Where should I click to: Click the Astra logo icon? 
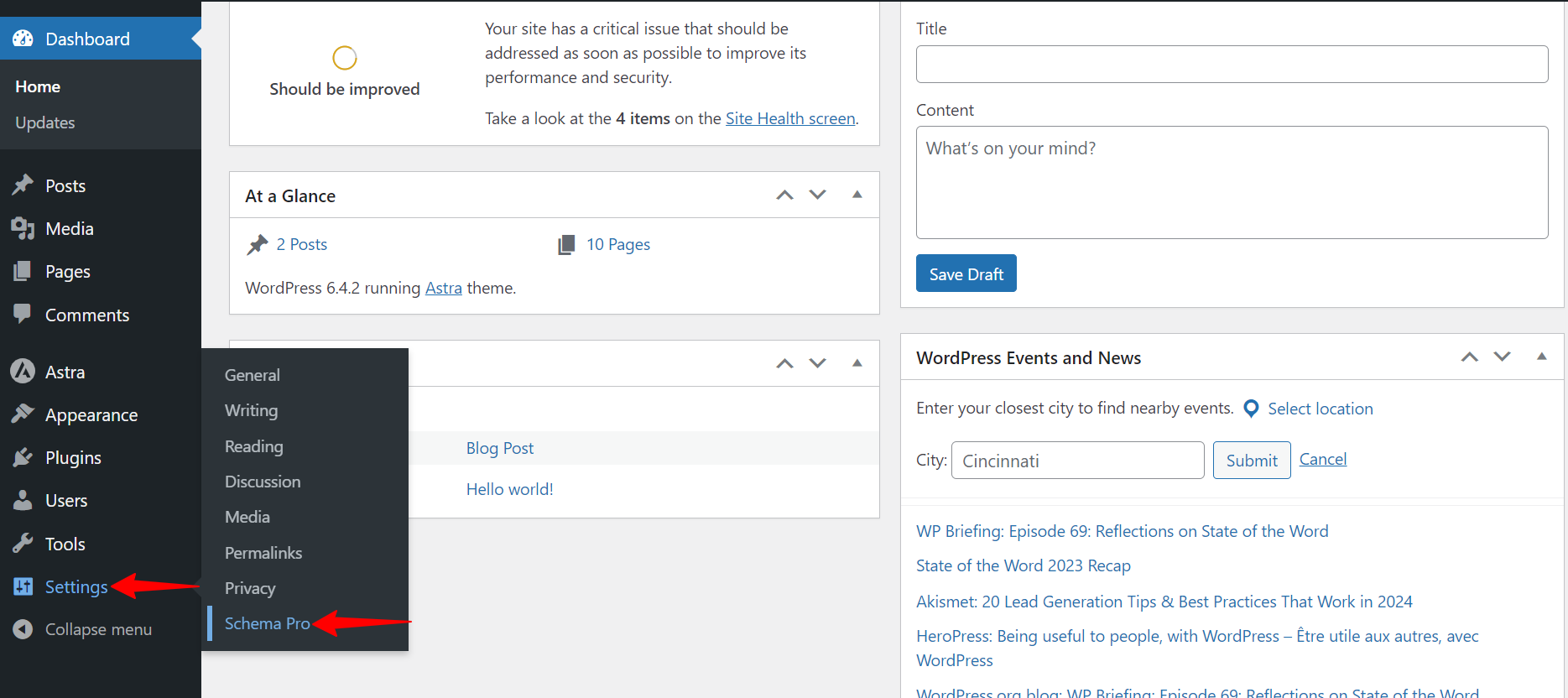(x=23, y=372)
